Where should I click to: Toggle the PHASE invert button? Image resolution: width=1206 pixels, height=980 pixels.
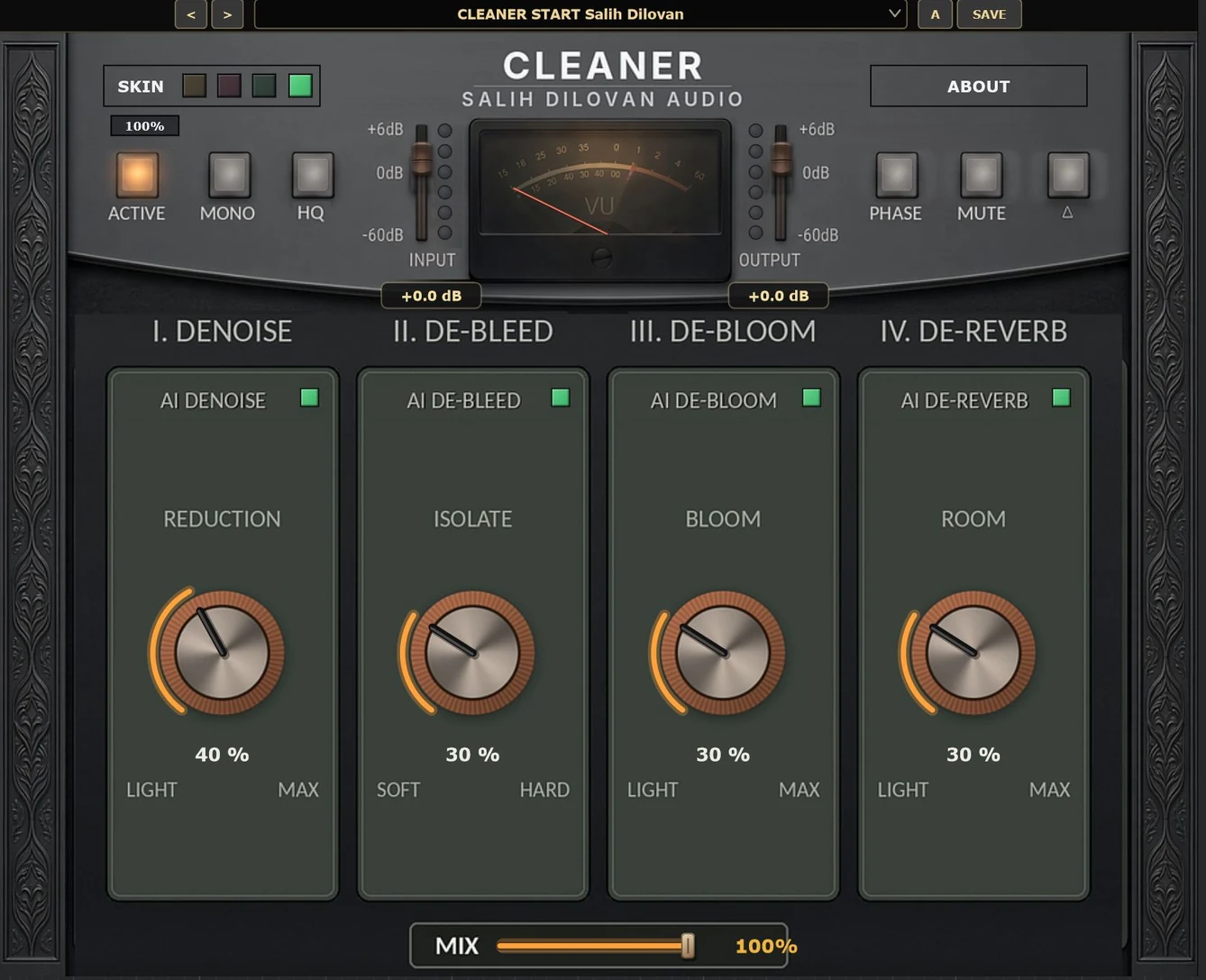[897, 174]
